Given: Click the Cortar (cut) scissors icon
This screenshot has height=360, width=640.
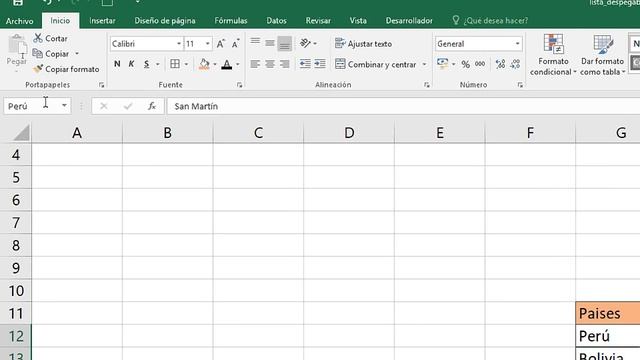Looking at the screenshot, I should 38,38.
